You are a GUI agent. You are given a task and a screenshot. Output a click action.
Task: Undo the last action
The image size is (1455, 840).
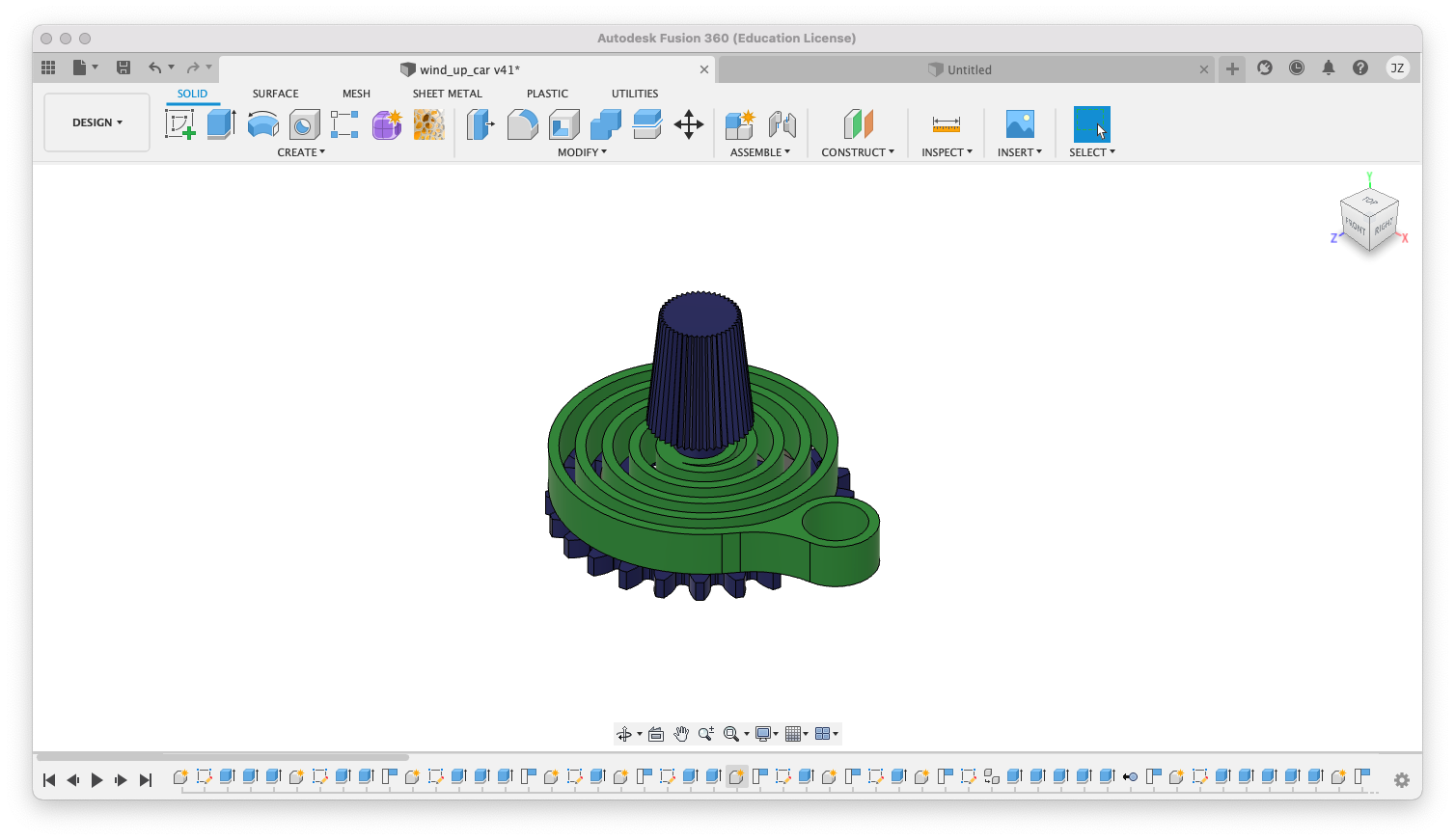point(155,68)
